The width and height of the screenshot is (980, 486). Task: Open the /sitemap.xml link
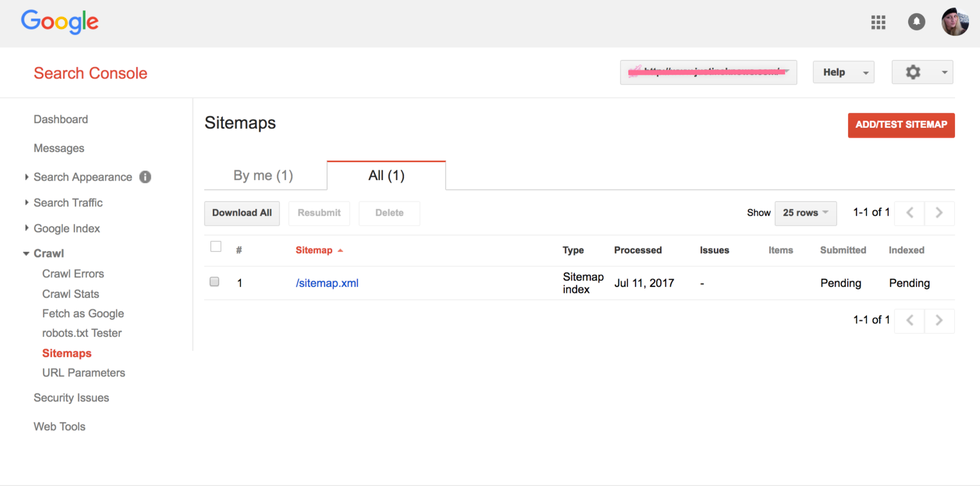(327, 283)
